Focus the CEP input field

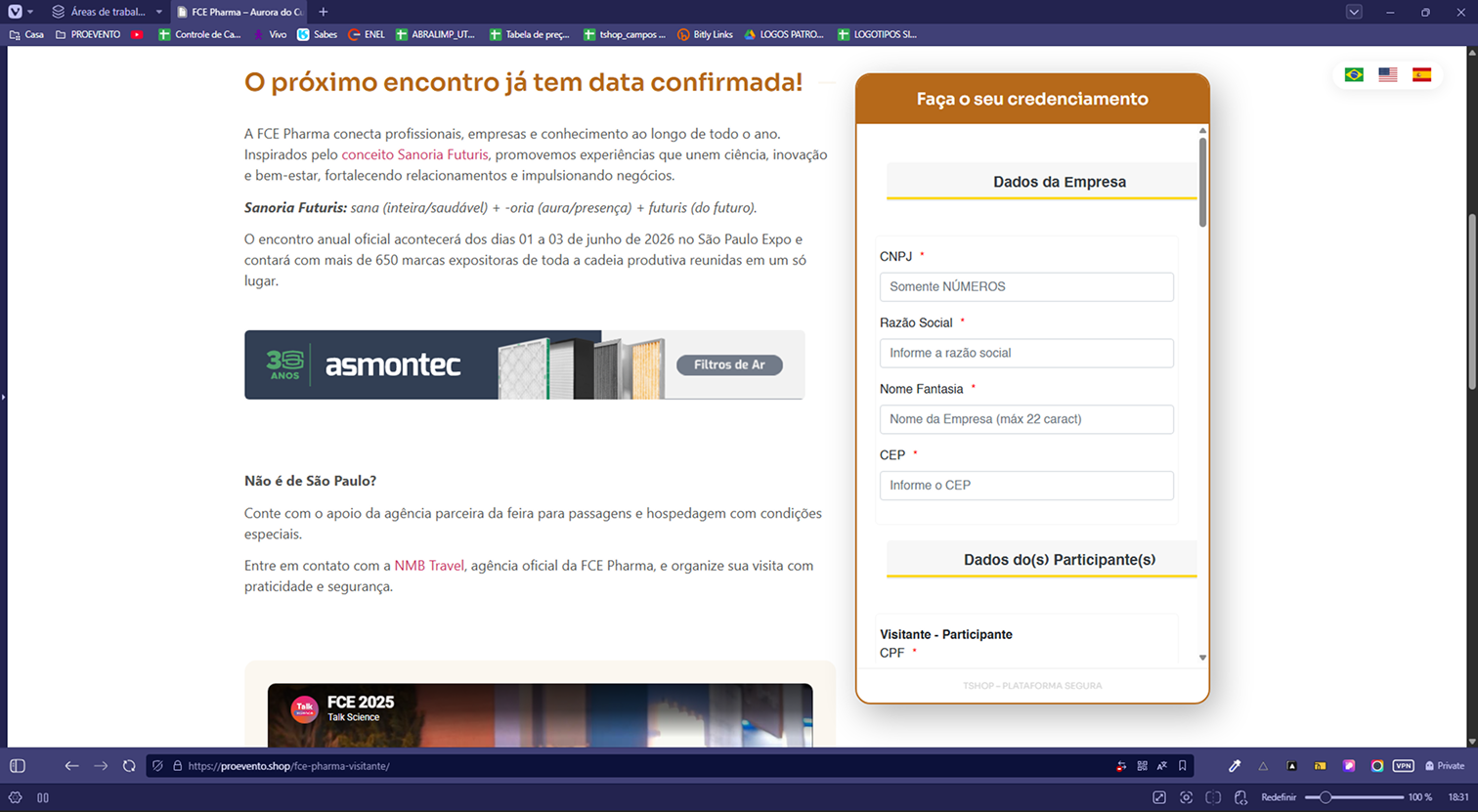click(1026, 486)
